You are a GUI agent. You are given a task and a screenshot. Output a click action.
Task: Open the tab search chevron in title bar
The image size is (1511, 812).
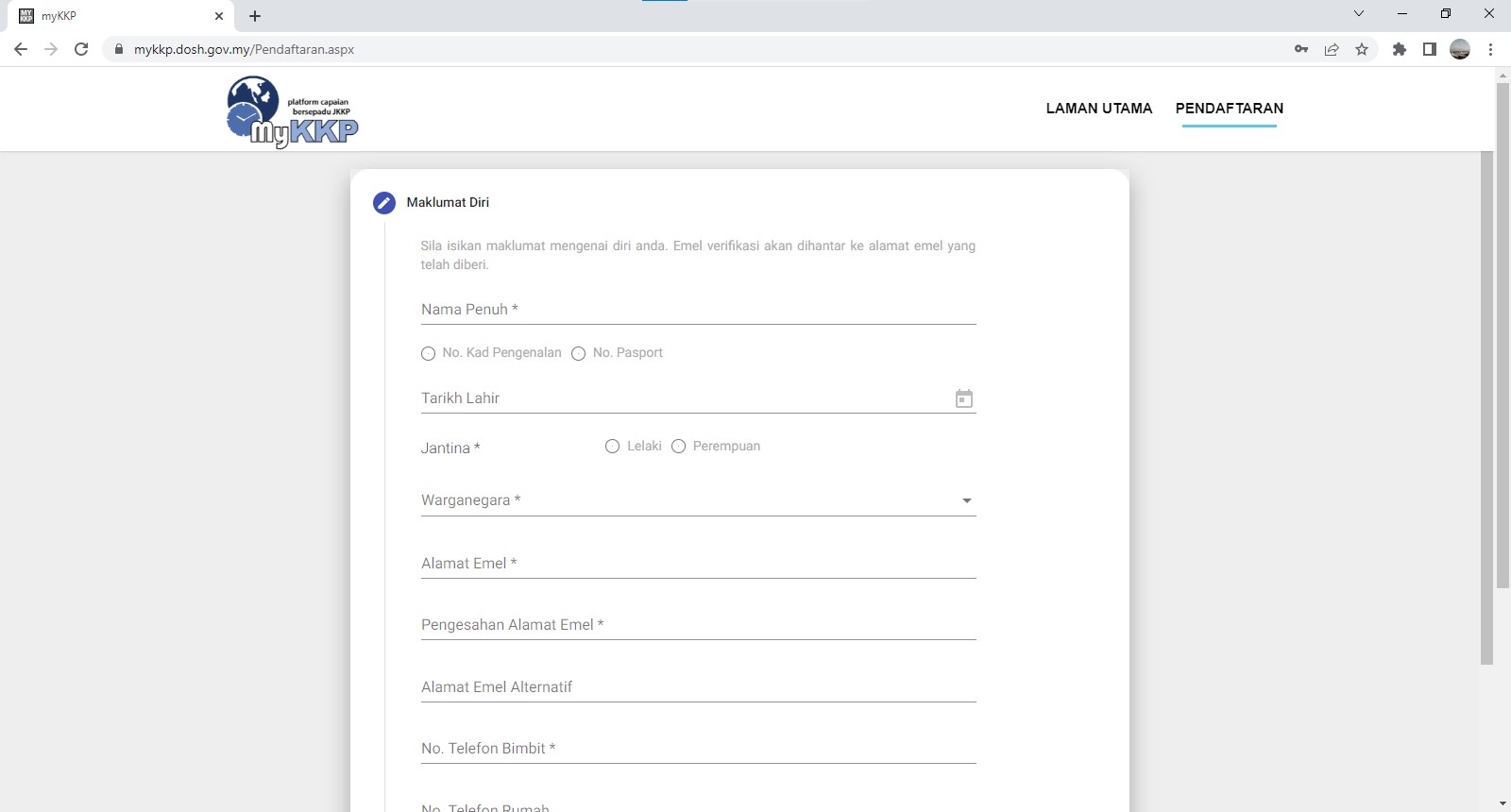(x=1359, y=14)
